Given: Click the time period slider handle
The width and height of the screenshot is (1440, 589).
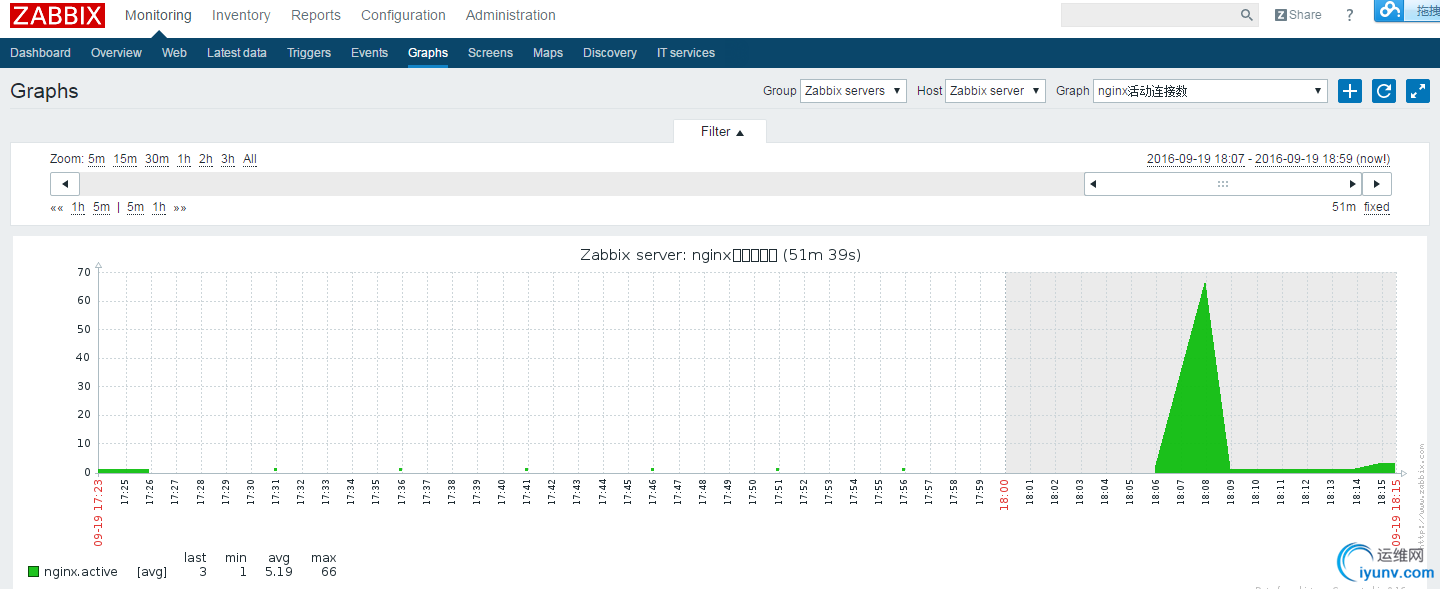Looking at the screenshot, I should click(x=1223, y=184).
